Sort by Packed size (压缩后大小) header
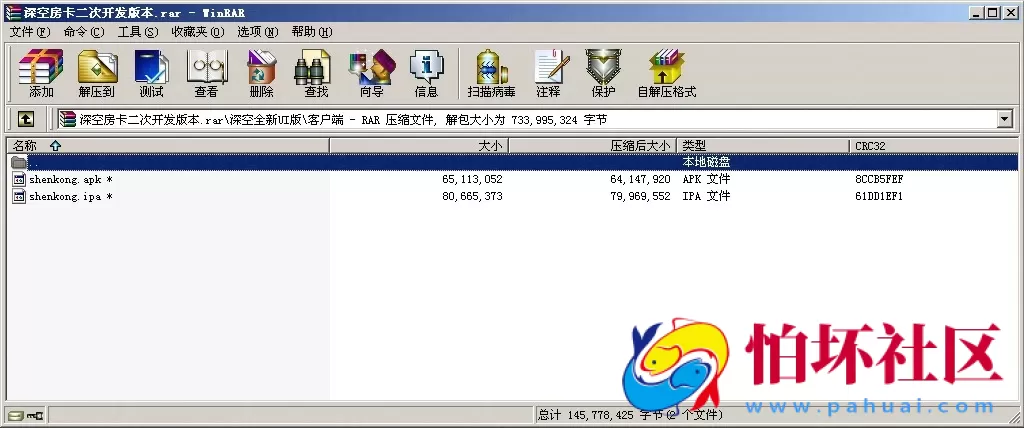Viewport: 1024px width, 428px height. point(592,146)
